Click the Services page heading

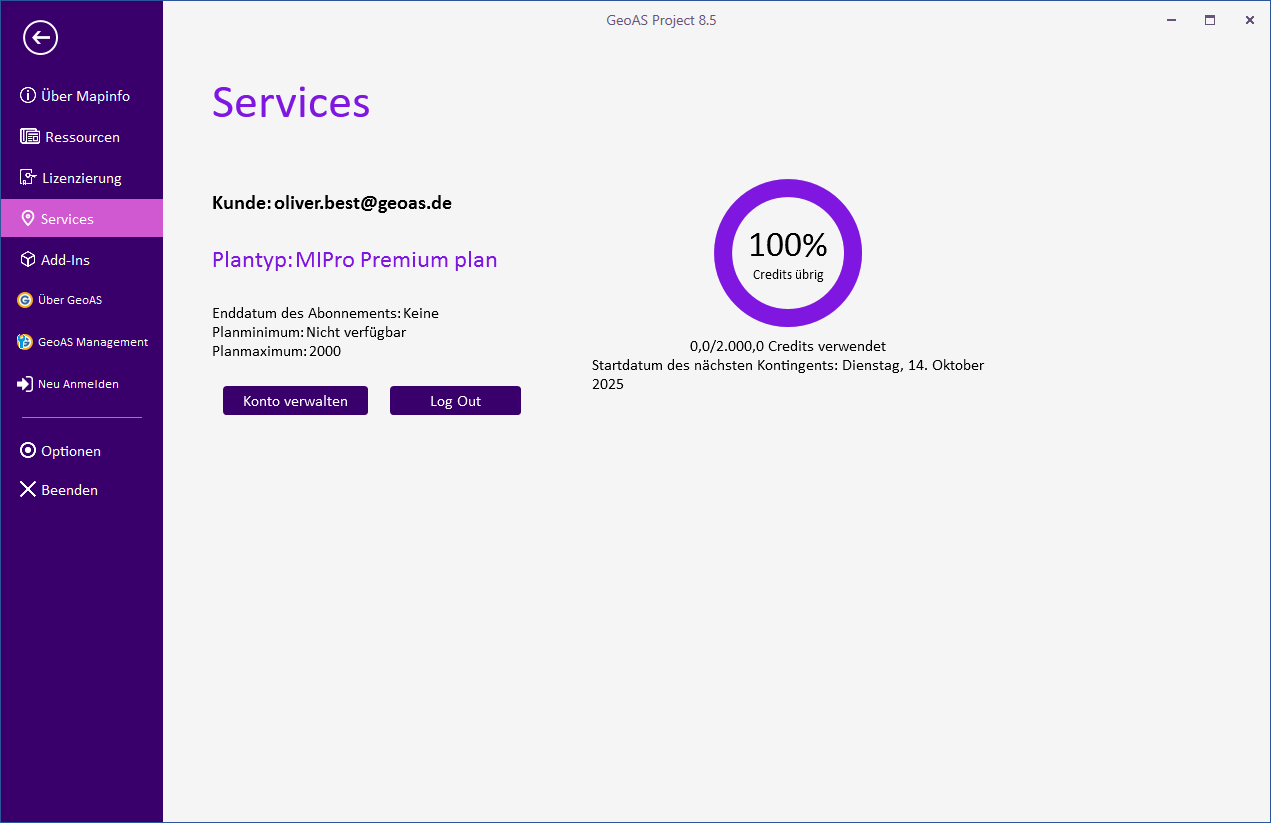(x=291, y=102)
